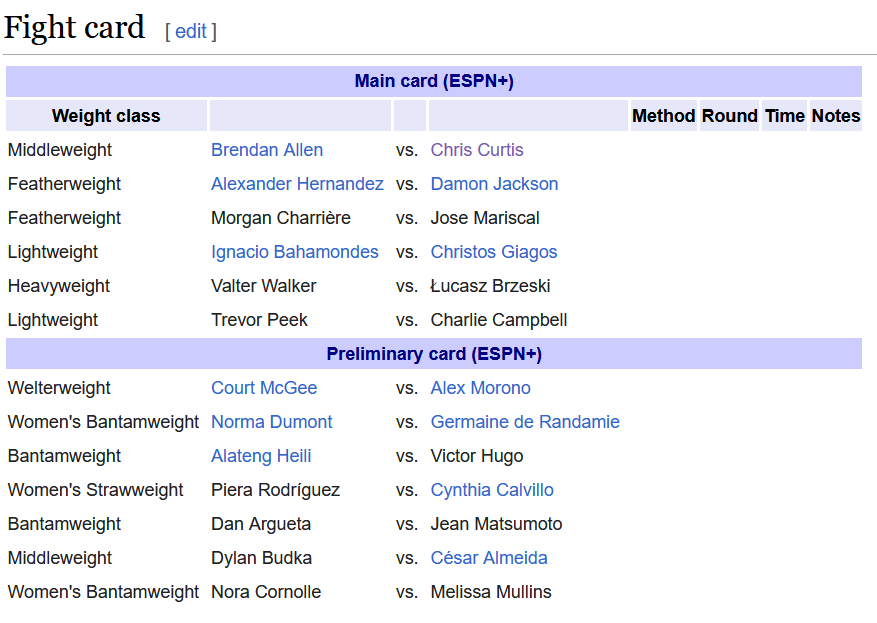Open the Alex Morono link
This screenshot has width=877, height=623.
480,388
